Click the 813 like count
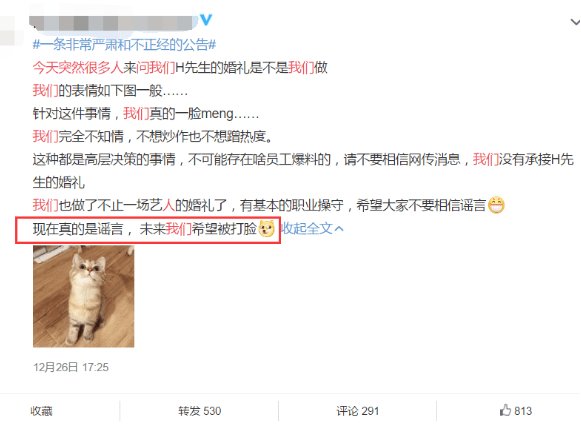Image resolution: width=581 pixels, height=437 pixels. click(x=523, y=411)
